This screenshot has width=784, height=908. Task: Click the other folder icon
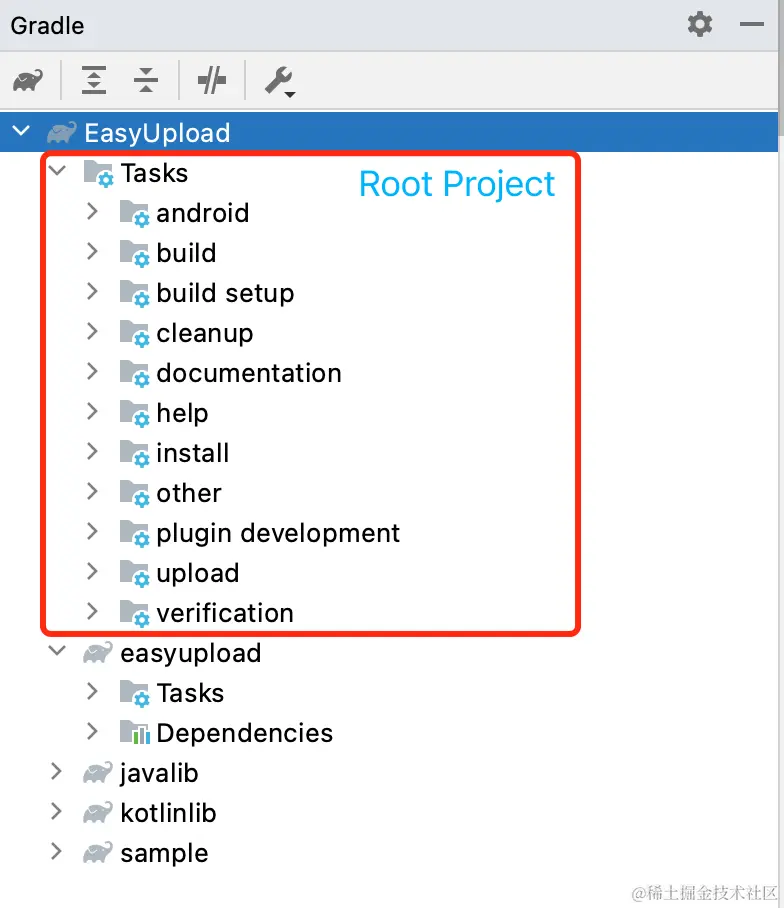coord(134,493)
